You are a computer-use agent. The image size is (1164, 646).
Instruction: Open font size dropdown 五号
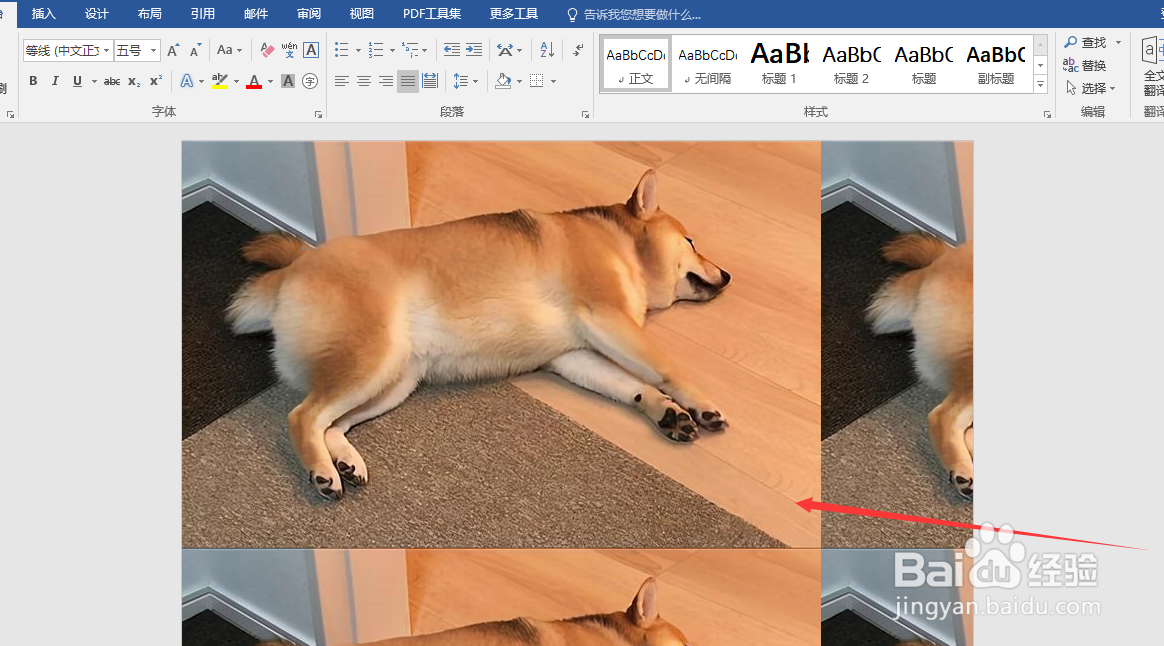tap(154, 50)
